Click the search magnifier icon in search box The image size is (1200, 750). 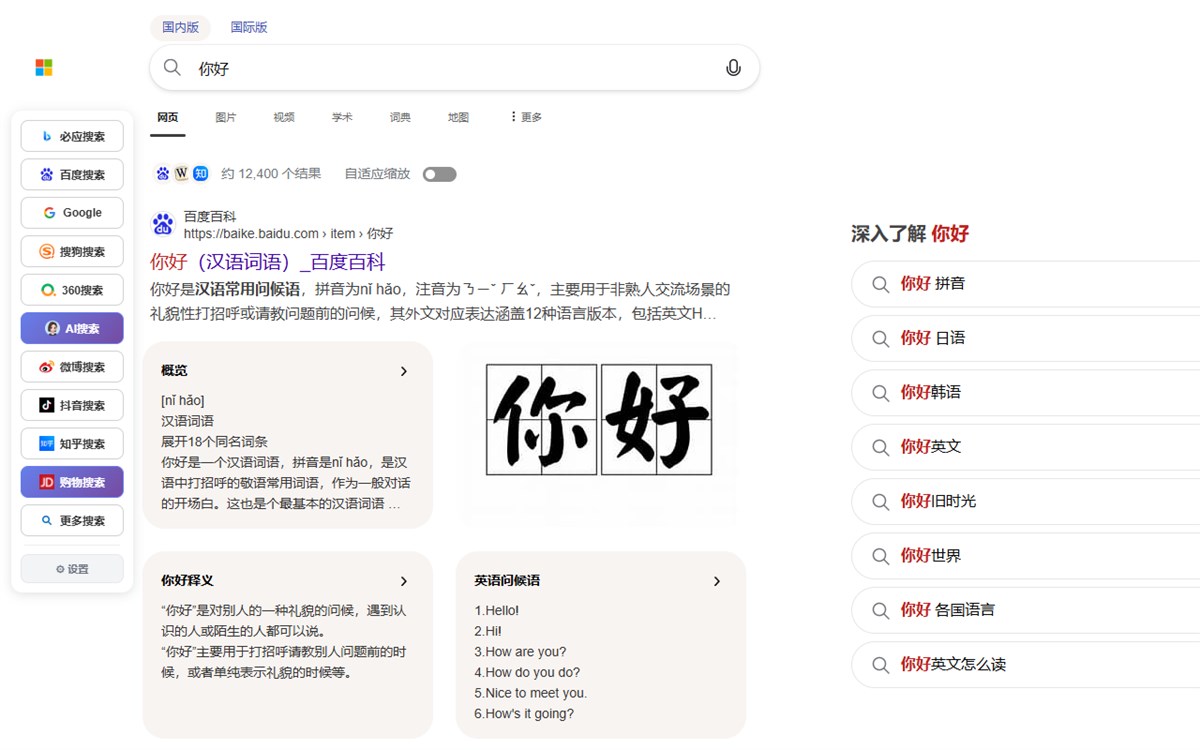(x=172, y=68)
